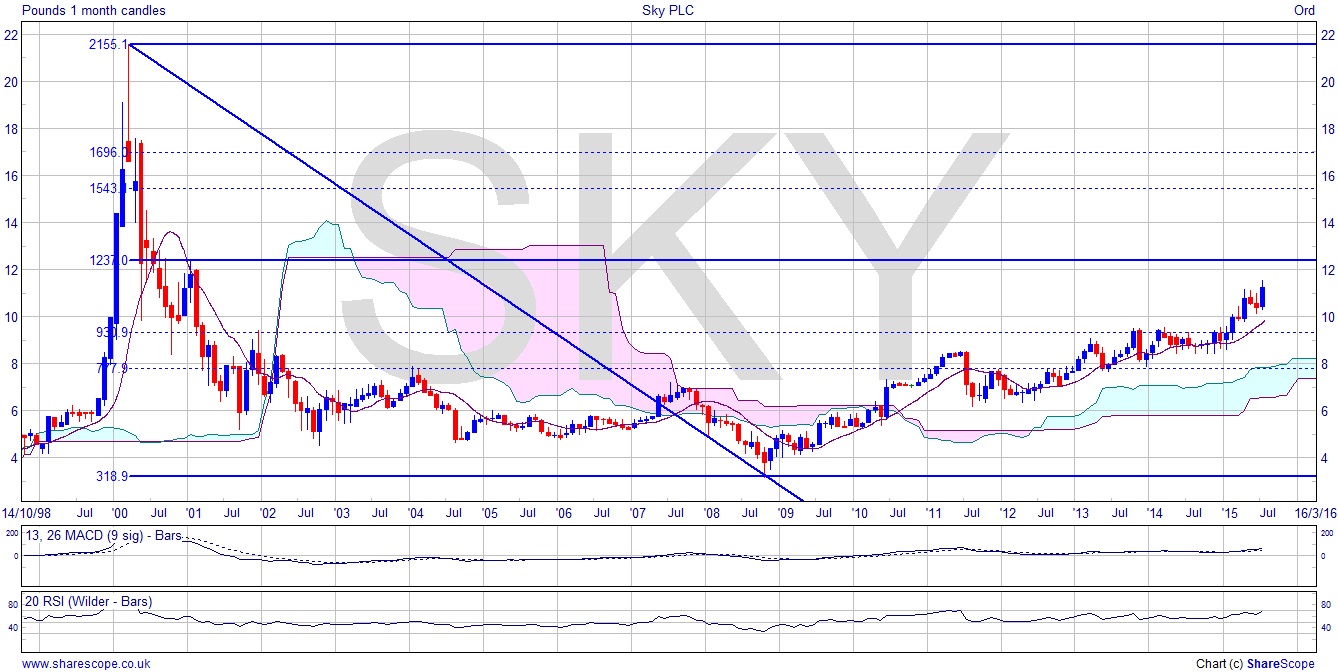Image resolution: width=1338 pixels, height=672 pixels.
Task: Click the Ord share type label
Action: tap(1304, 10)
